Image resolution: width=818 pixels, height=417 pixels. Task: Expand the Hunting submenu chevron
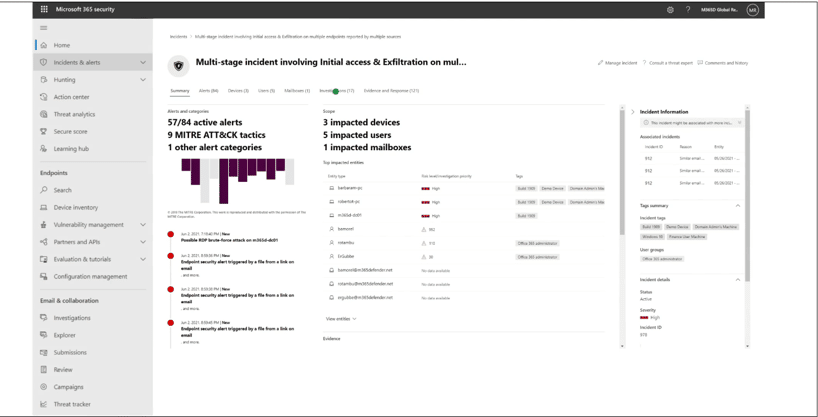click(143, 80)
